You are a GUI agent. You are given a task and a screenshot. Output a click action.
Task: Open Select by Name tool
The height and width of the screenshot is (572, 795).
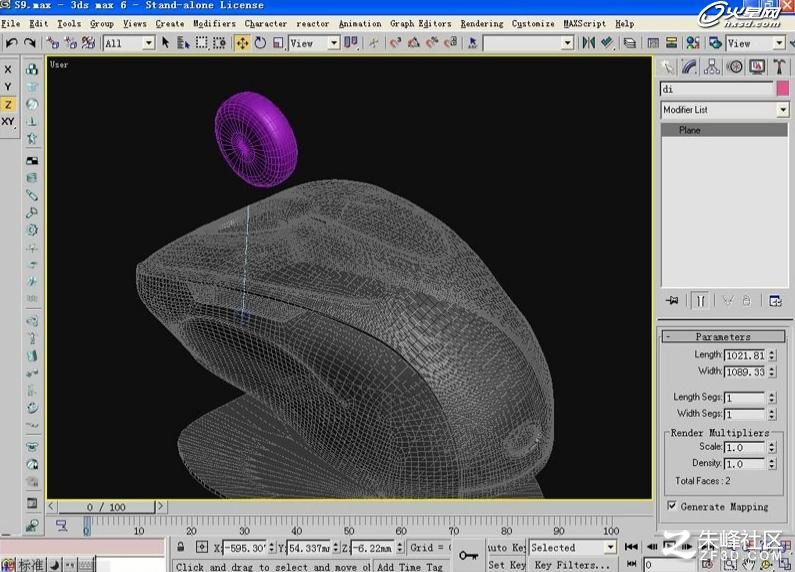[183, 43]
